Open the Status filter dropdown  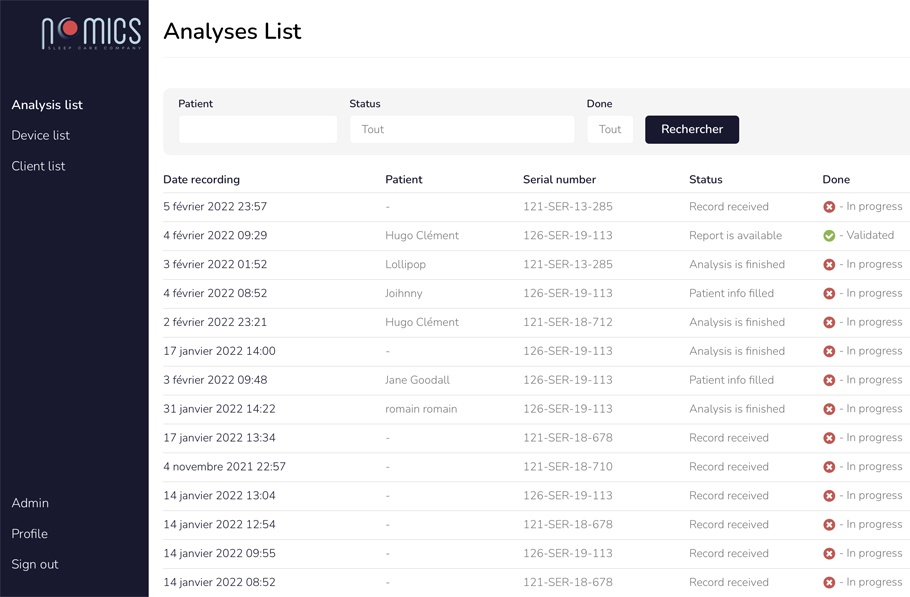pyautogui.click(x=462, y=129)
